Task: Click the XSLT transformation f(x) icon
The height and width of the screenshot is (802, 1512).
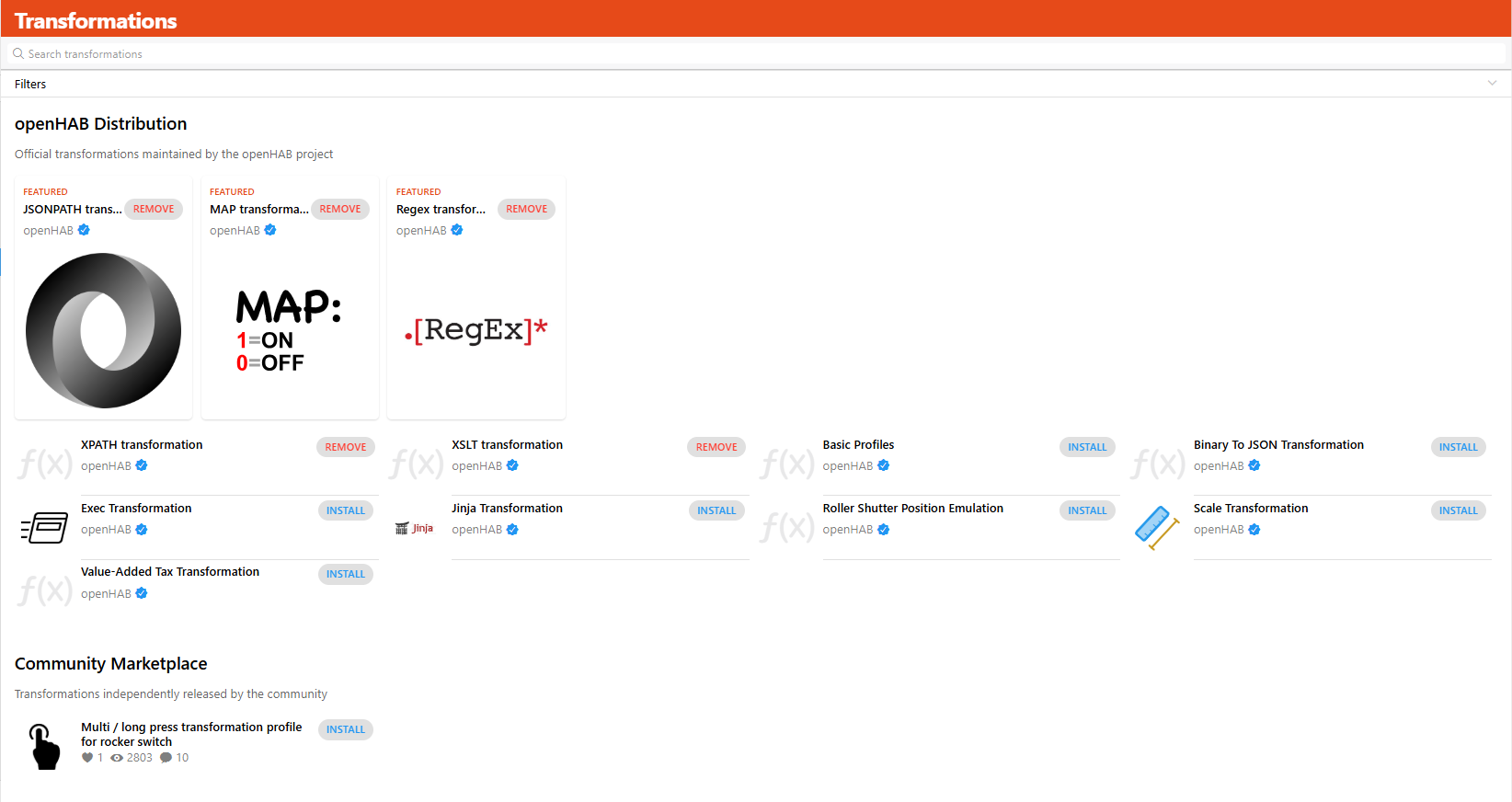Action: (416, 462)
